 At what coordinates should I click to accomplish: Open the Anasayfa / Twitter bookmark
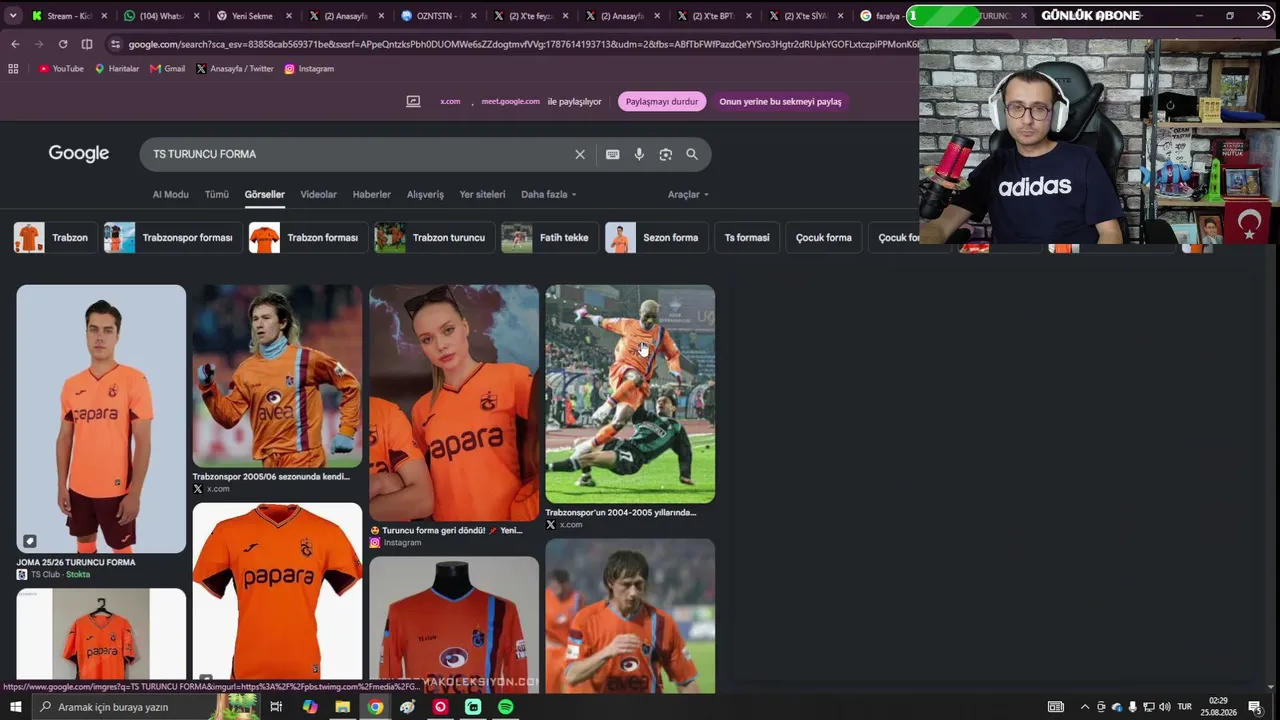[235, 69]
